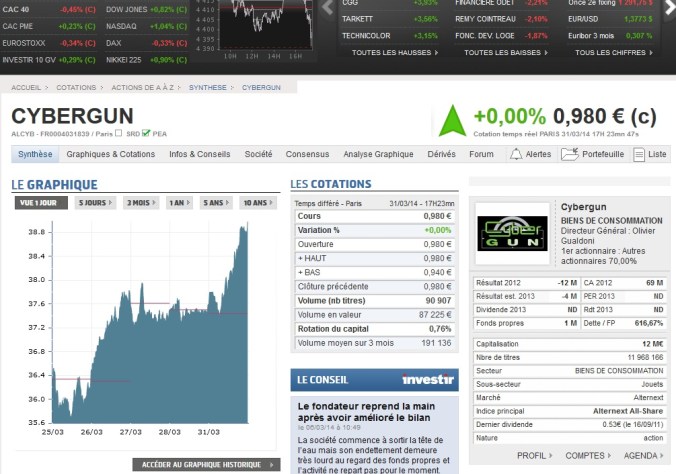Switch to Graphiques & Cotations tab
The height and width of the screenshot is (474, 676).
[x=110, y=154]
